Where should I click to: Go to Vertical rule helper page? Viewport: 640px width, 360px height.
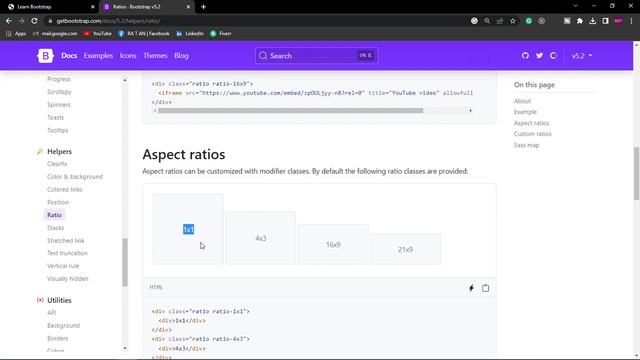click(x=63, y=266)
